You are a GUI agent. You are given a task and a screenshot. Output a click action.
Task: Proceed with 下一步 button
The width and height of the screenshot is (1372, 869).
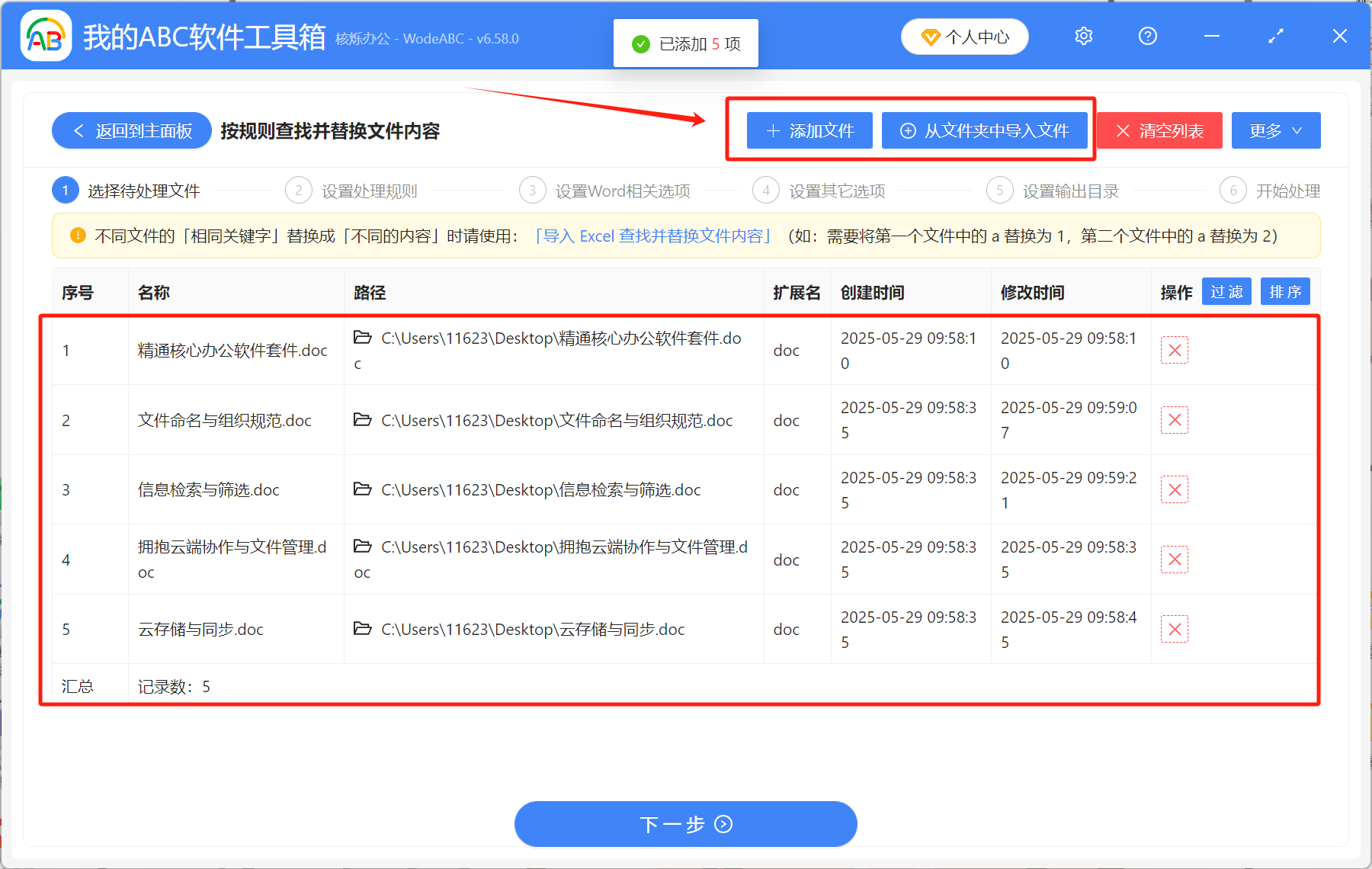pos(685,824)
